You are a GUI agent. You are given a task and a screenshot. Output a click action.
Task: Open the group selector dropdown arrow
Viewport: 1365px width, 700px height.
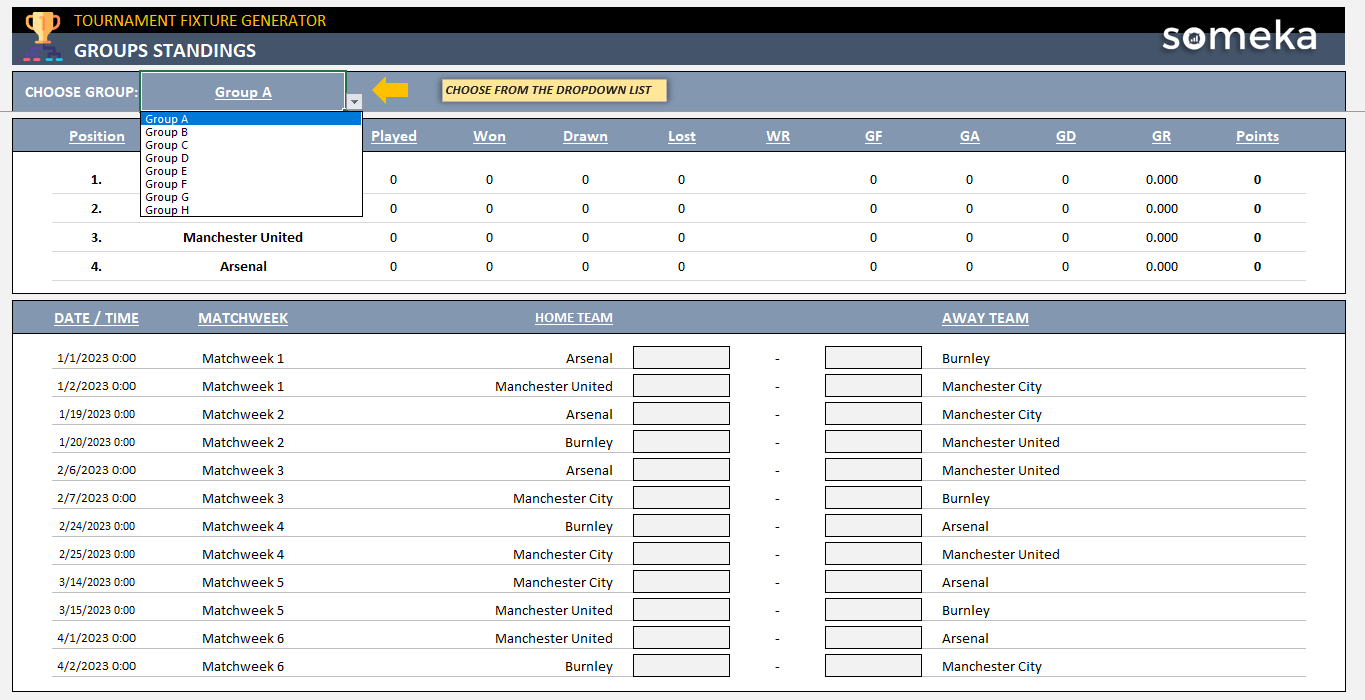354,100
